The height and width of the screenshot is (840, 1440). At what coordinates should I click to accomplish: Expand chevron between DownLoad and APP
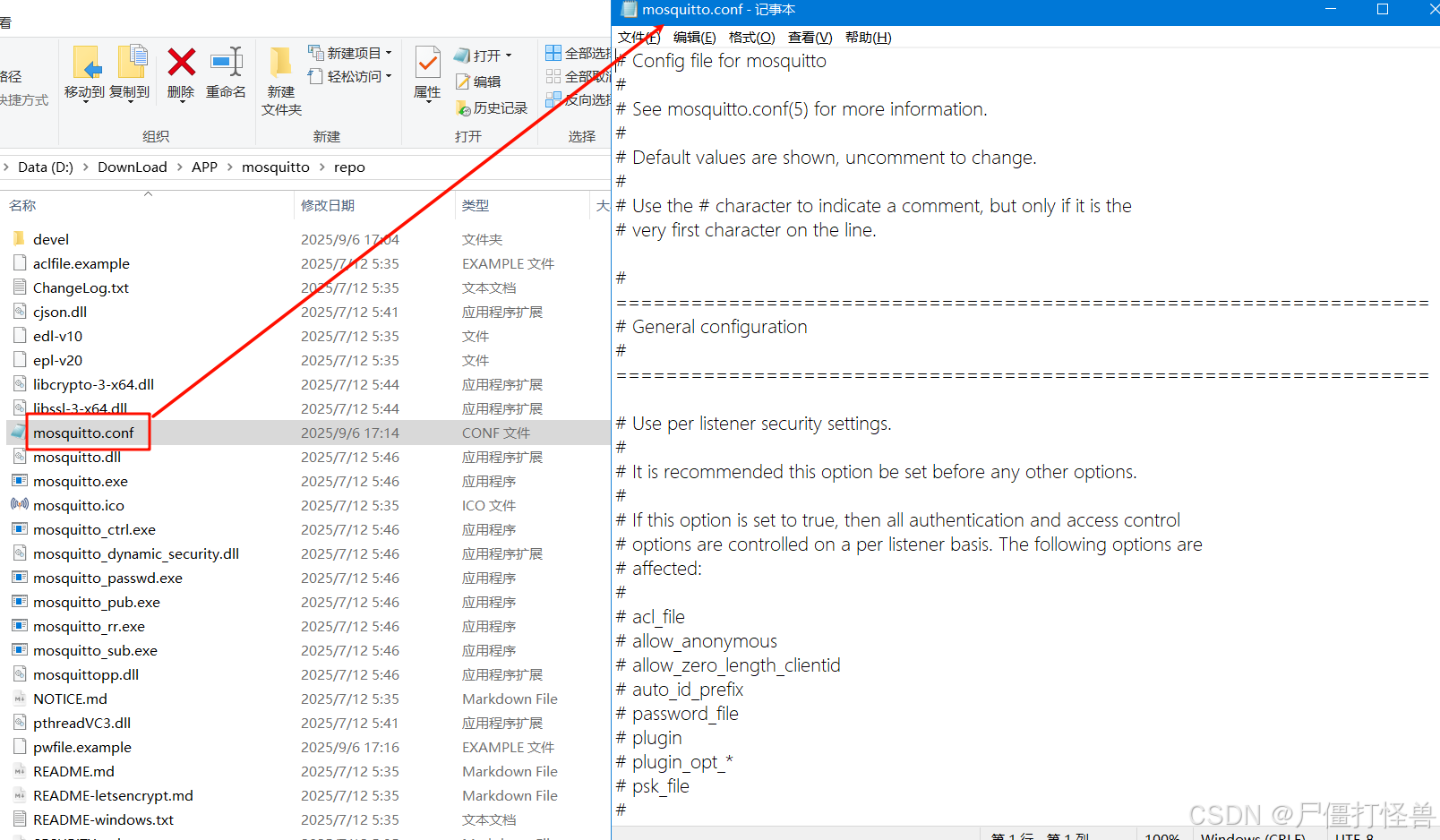point(179,167)
